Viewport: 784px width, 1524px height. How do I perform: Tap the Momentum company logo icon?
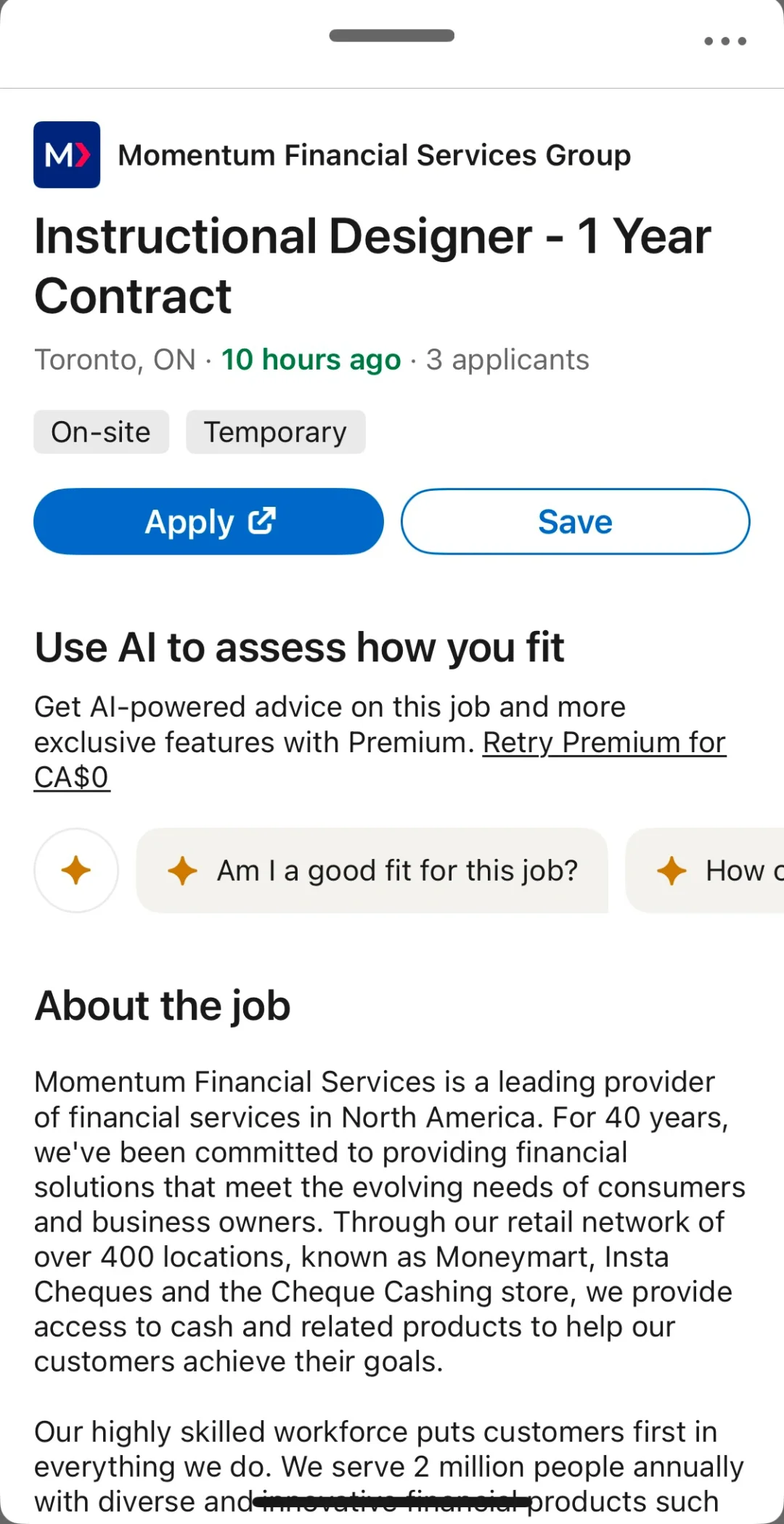[x=67, y=155]
